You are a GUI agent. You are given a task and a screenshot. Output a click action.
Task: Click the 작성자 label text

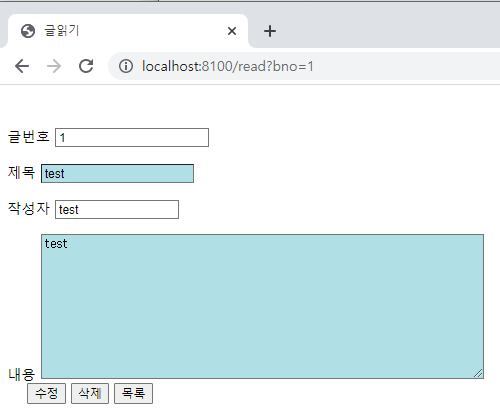point(29,209)
